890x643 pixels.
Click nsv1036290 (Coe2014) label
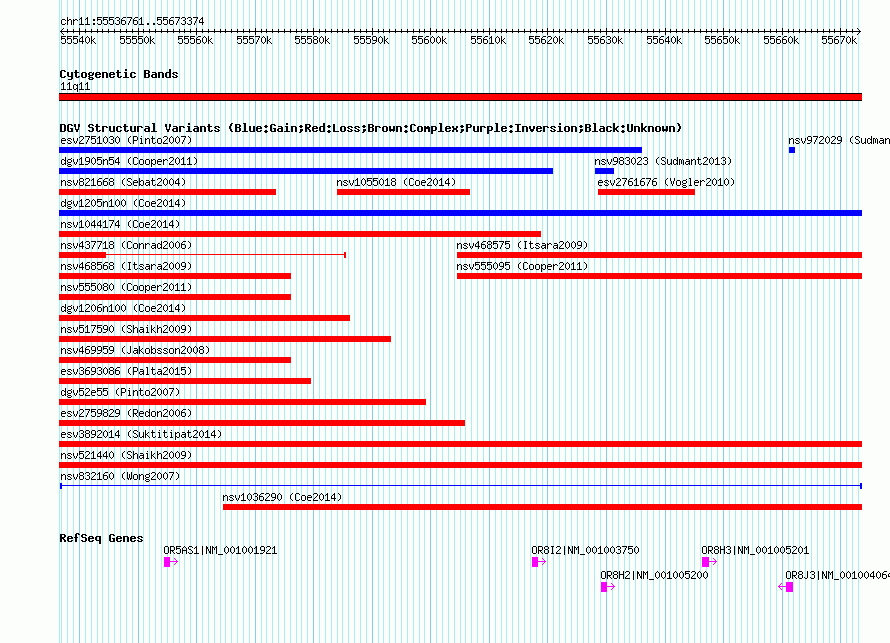[x=282, y=497]
